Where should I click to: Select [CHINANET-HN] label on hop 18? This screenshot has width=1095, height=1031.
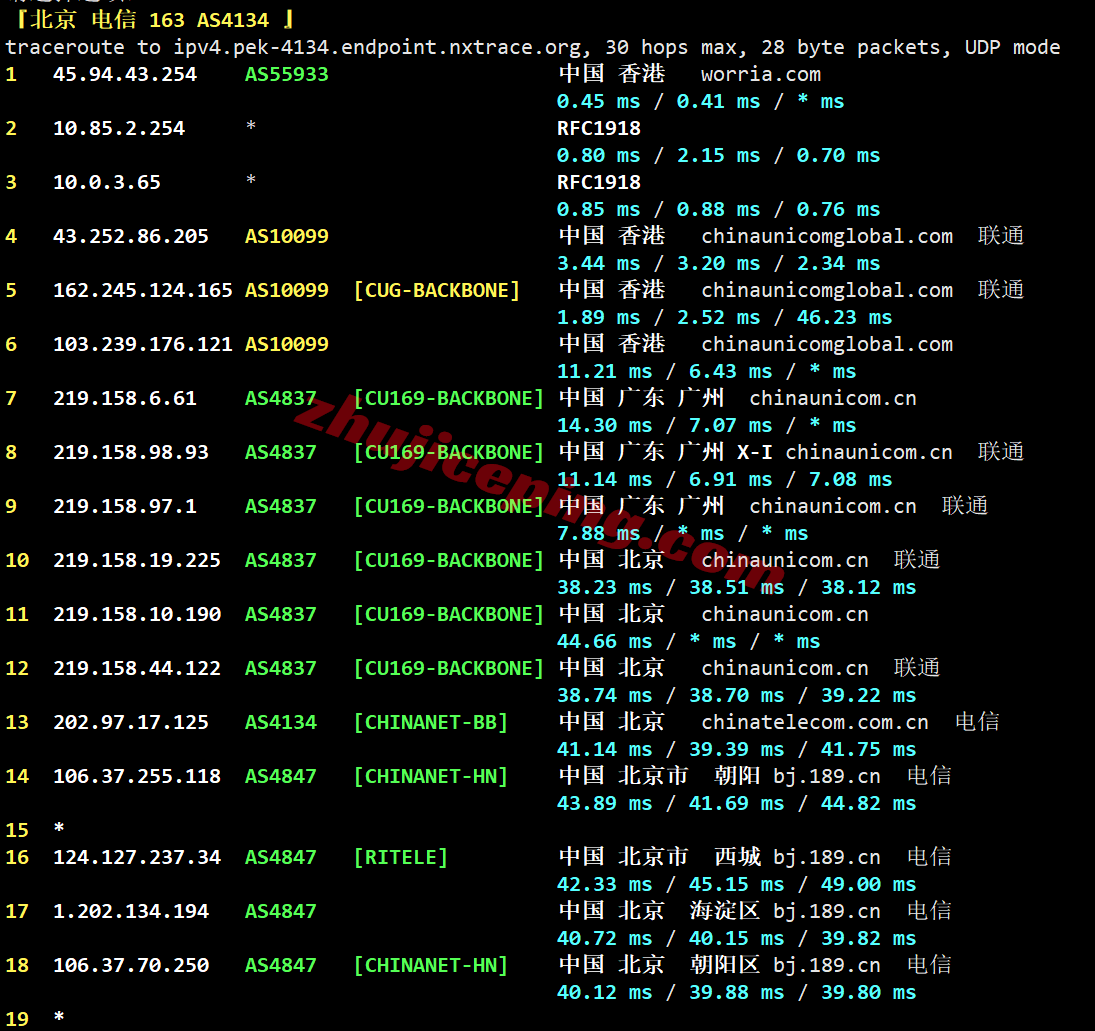tap(431, 965)
